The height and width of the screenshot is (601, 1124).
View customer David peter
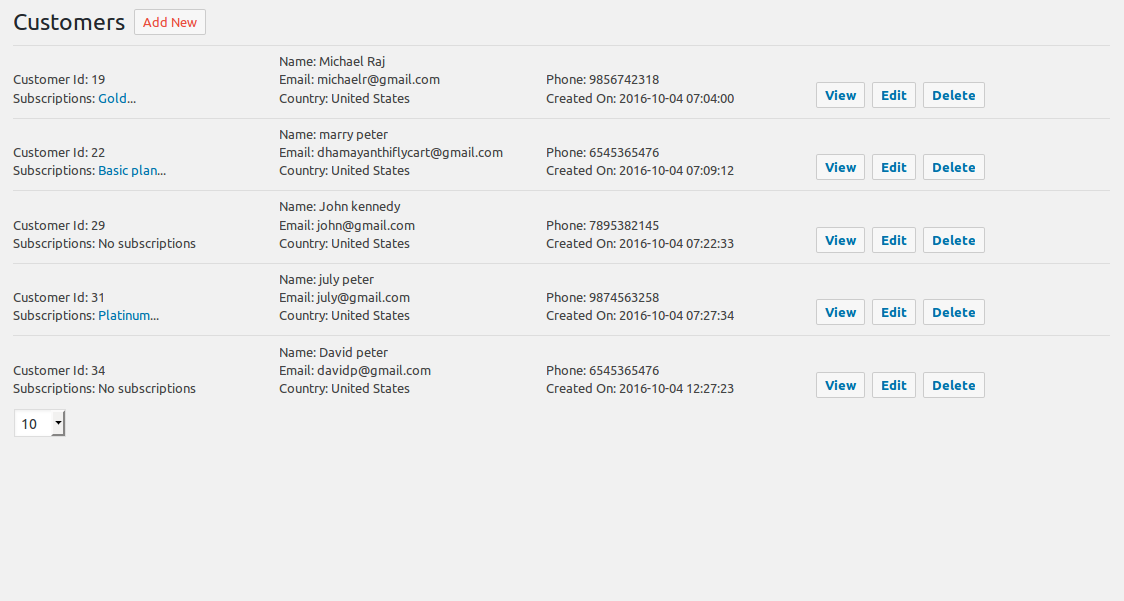(840, 385)
